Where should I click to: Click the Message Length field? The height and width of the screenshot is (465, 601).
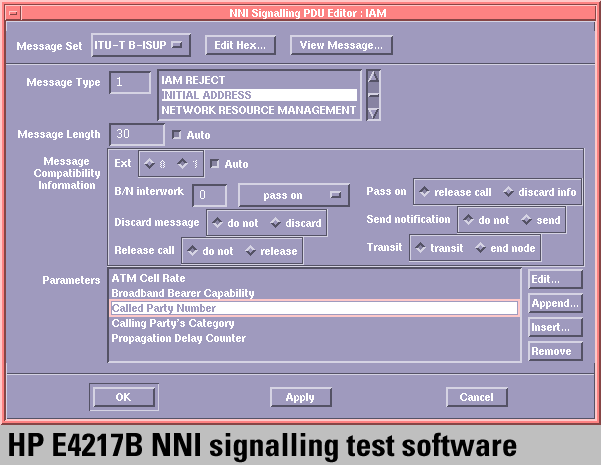click(x=137, y=134)
